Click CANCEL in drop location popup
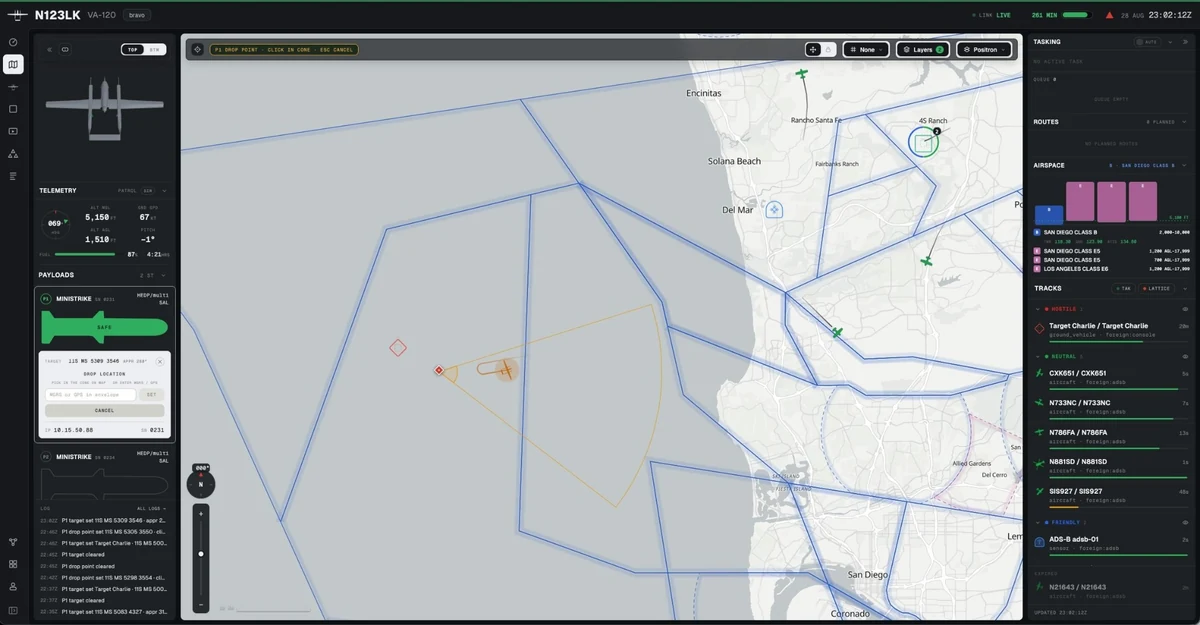The image size is (1200, 625). tap(105, 410)
